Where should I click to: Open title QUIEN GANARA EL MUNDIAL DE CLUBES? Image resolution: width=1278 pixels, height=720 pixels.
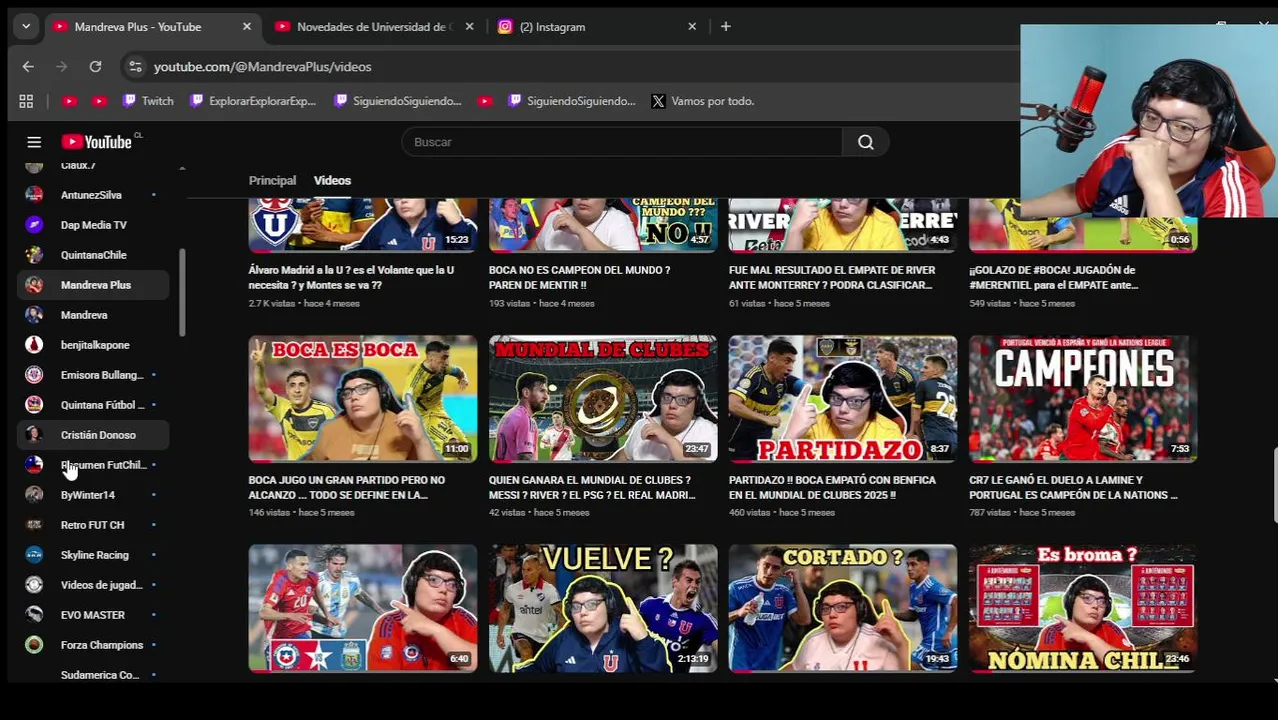pyautogui.click(x=592, y=487)
